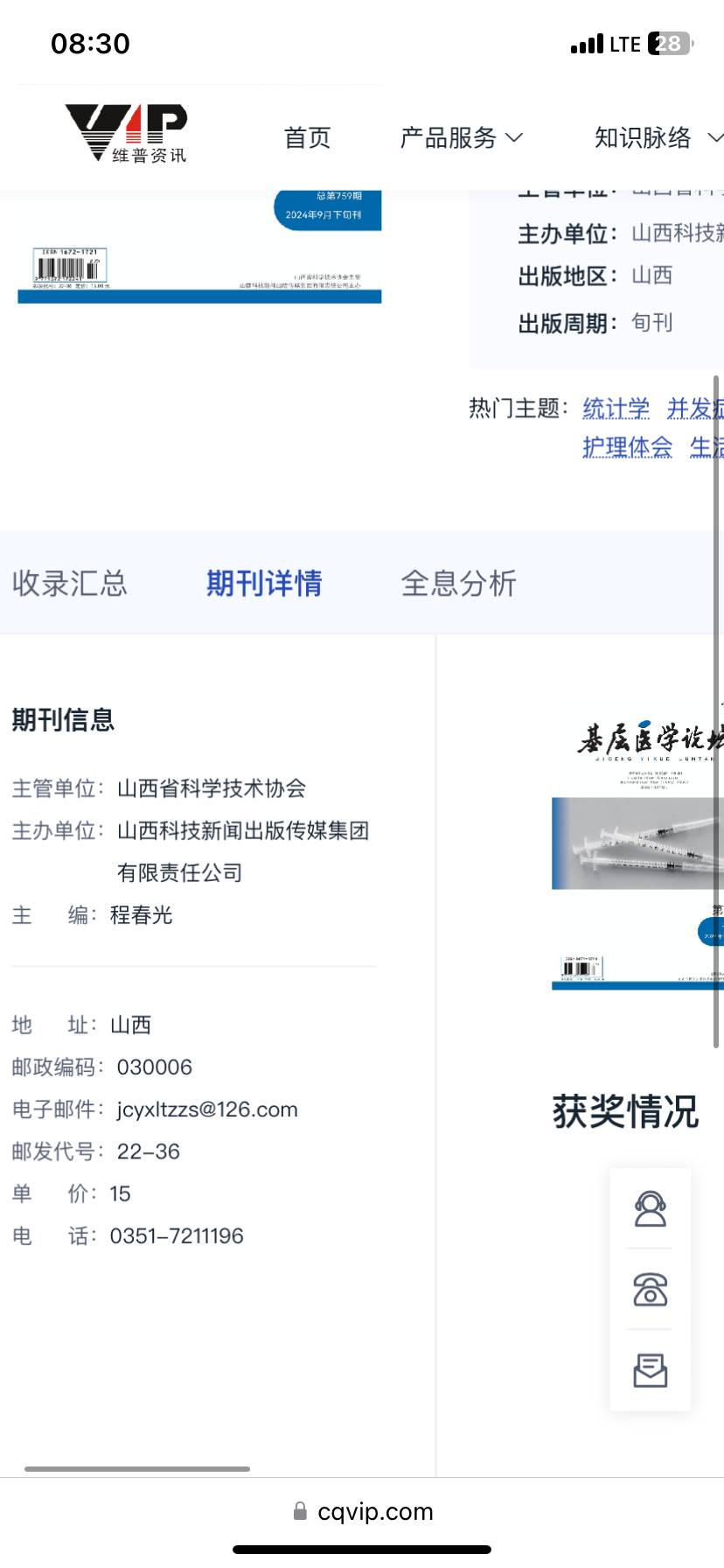Tap the 期刊信息 heading

[x=63, y=720]
